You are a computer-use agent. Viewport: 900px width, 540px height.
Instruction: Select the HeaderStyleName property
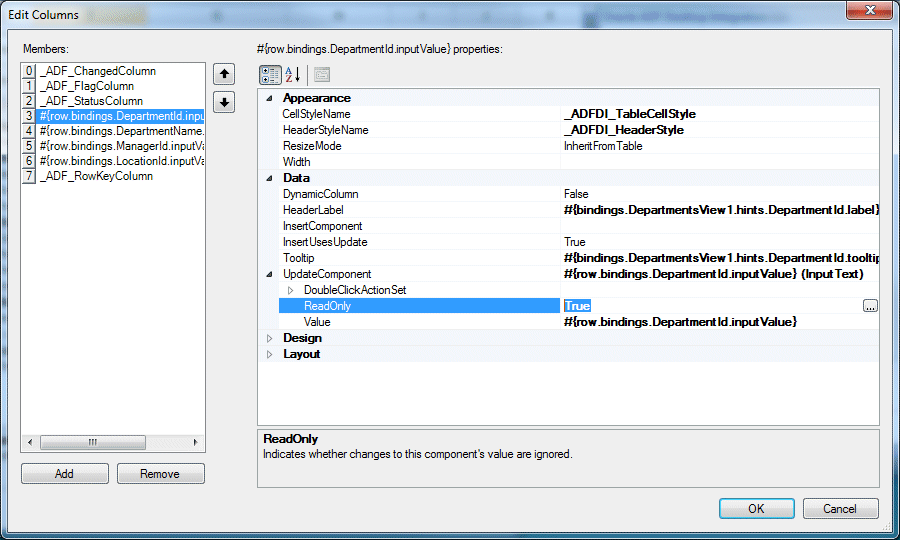(325, 130)
